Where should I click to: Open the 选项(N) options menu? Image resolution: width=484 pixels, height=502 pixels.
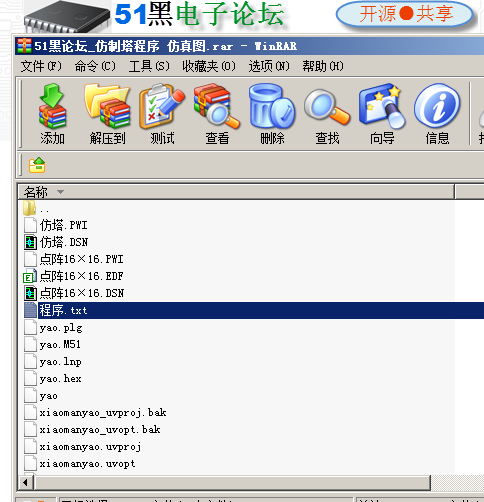[x=269, y=66]
